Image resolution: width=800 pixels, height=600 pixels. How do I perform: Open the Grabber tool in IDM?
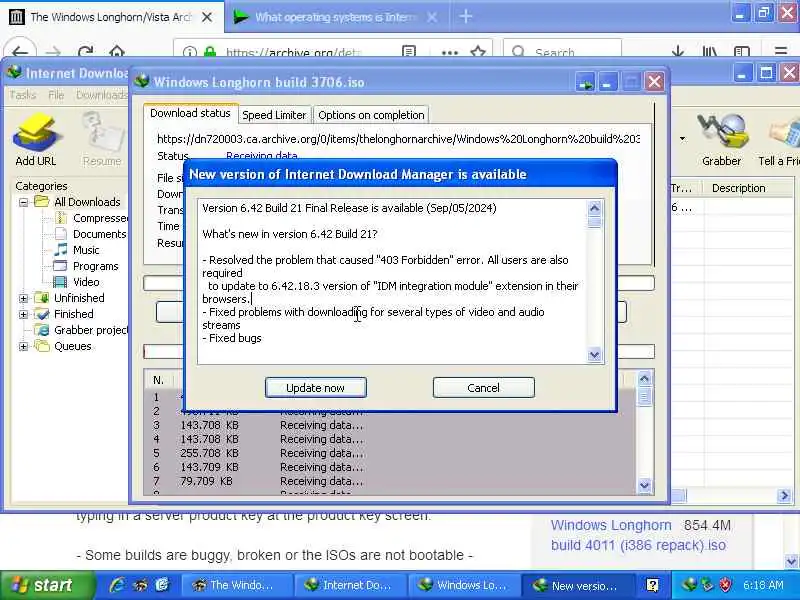point(721,139)
